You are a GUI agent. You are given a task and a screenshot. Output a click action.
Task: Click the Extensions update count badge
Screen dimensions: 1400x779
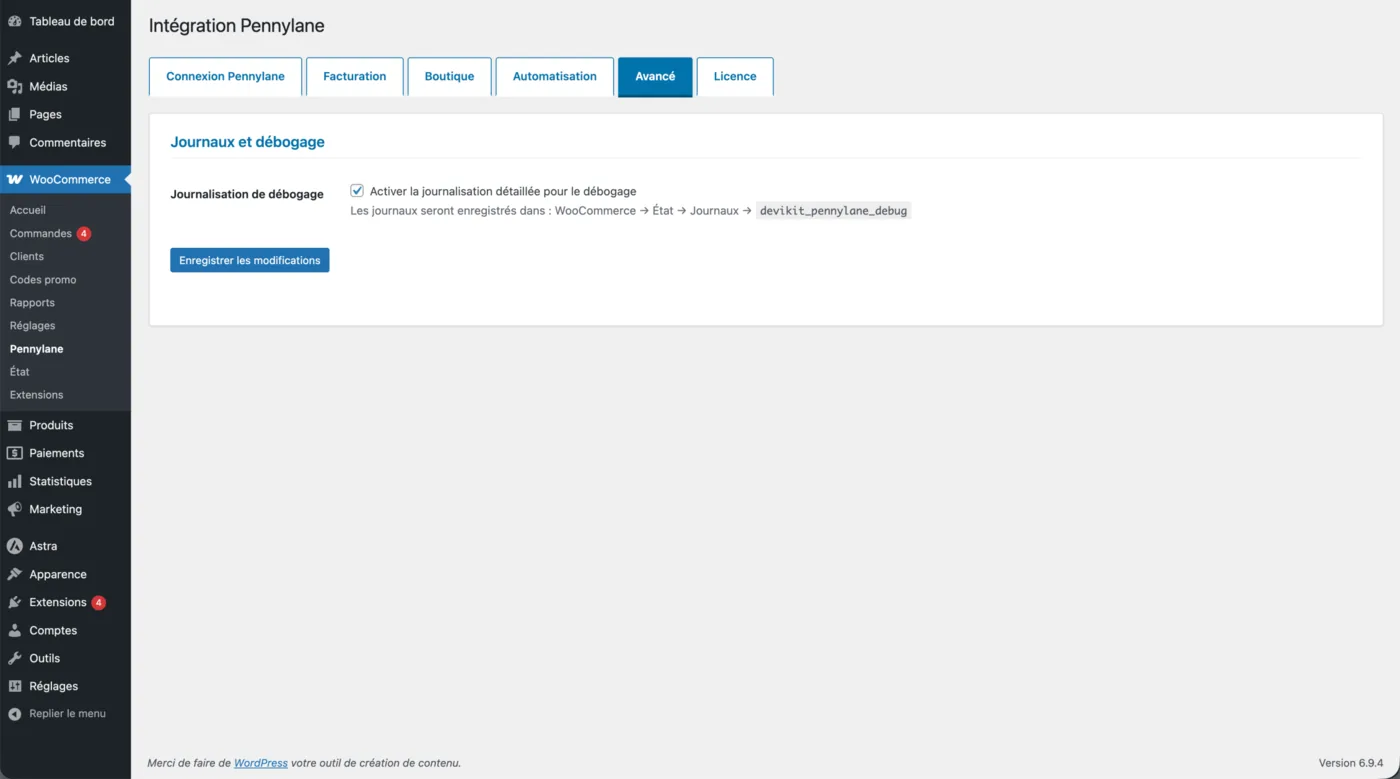point(98,602)
